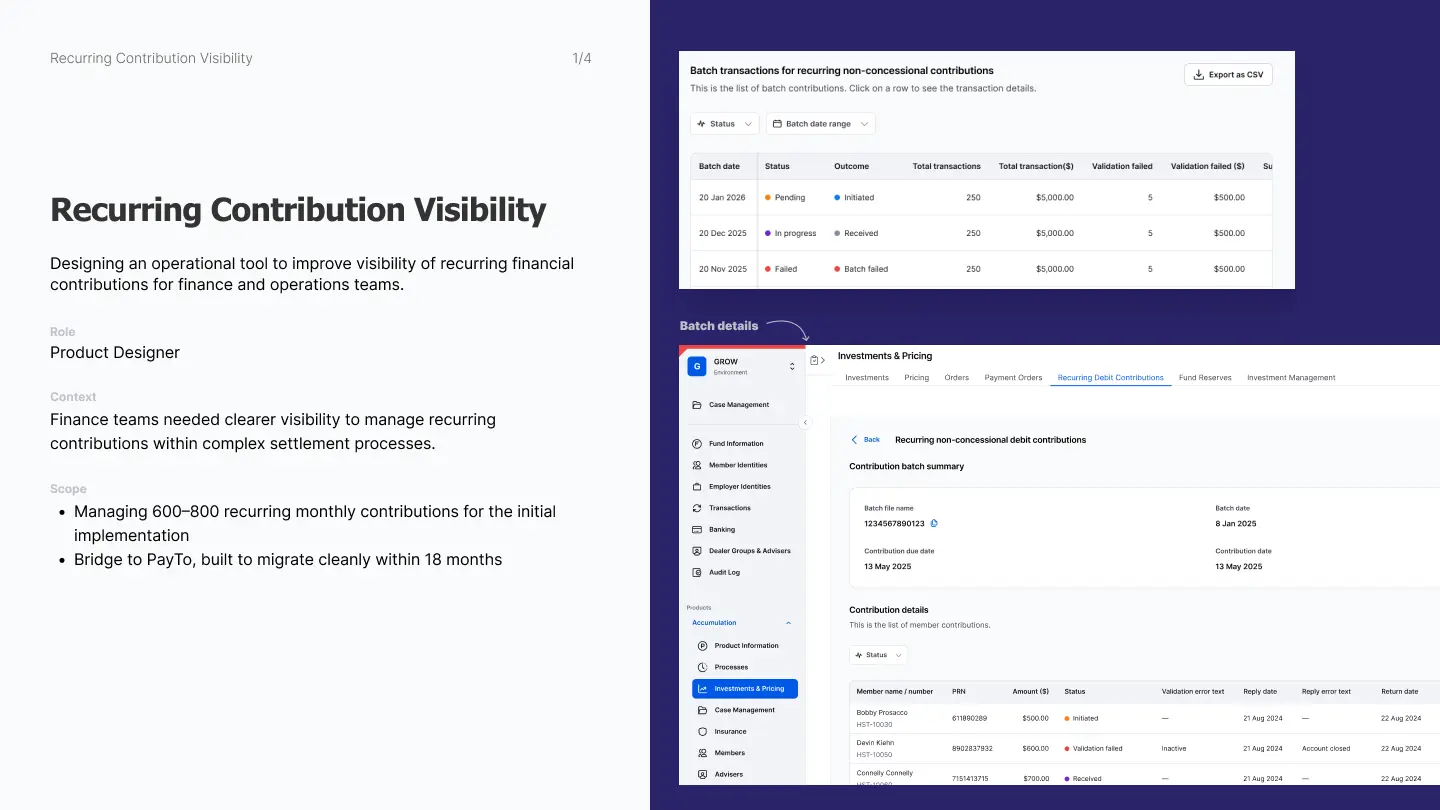Open Status filter under Contribution details
The height and width of the screenshot is (810, 1440).
pos(878,655)
